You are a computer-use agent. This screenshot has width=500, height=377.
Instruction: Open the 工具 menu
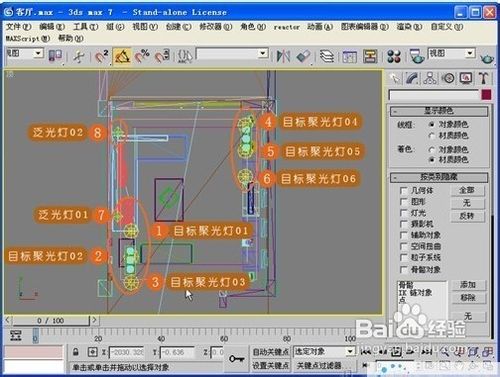(x=85, y=27)
